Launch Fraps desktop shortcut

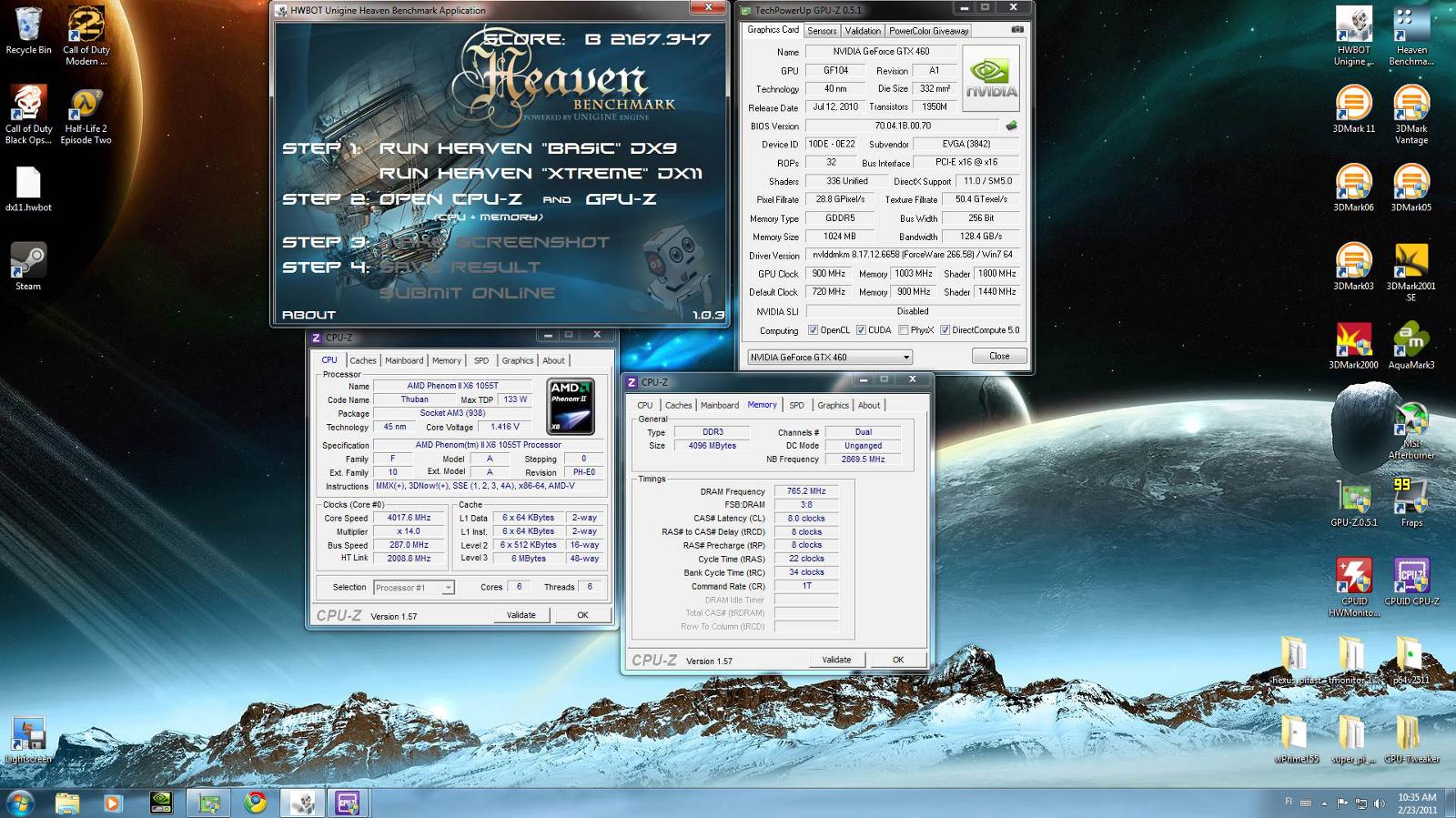tap(1410, 503)
